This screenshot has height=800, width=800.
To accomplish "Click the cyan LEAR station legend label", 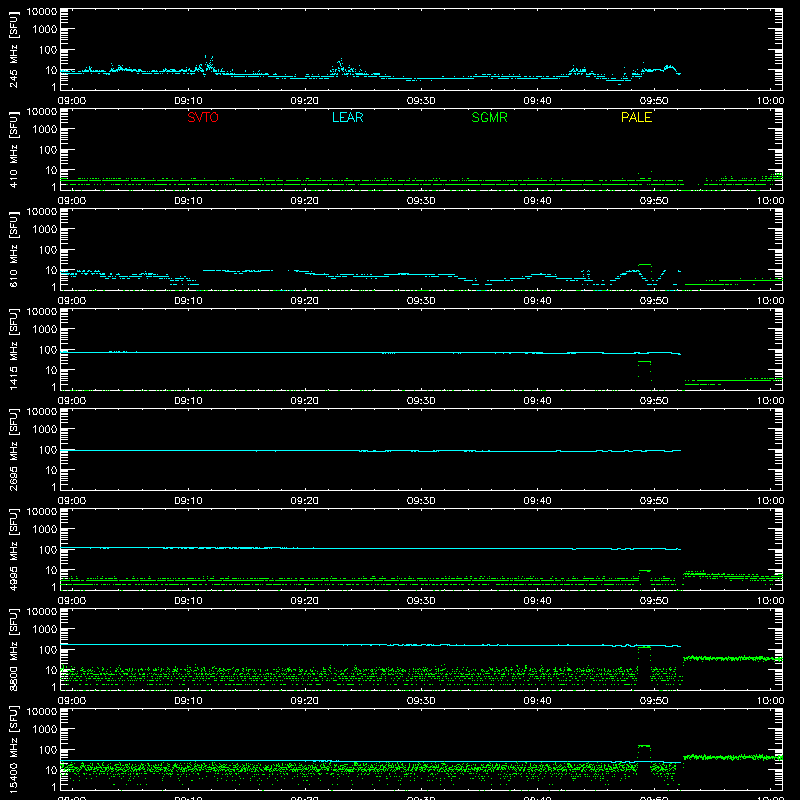I will (347, 117).
